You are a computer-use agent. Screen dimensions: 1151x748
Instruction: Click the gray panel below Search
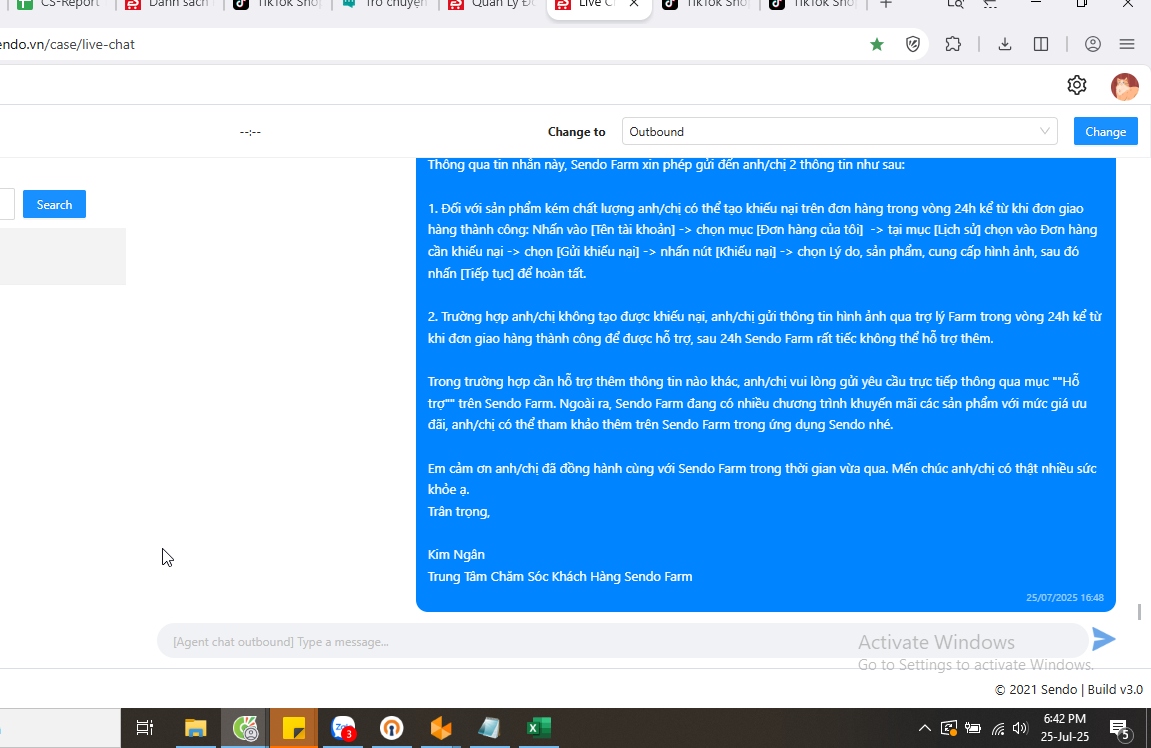pyautogui.click(x=63, y=256)
